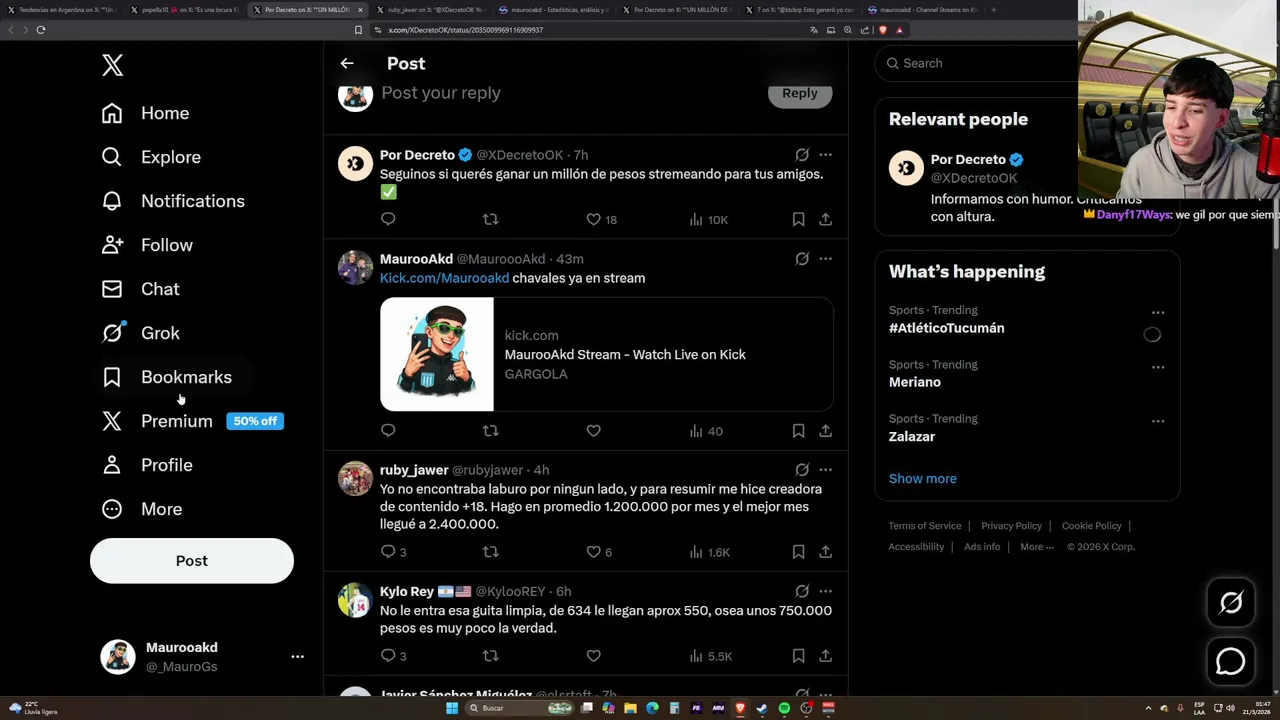Image resolution: width=1280 pixels, height=720 pixels.
Task: Share MaurooAkd post
Action: 826,431
